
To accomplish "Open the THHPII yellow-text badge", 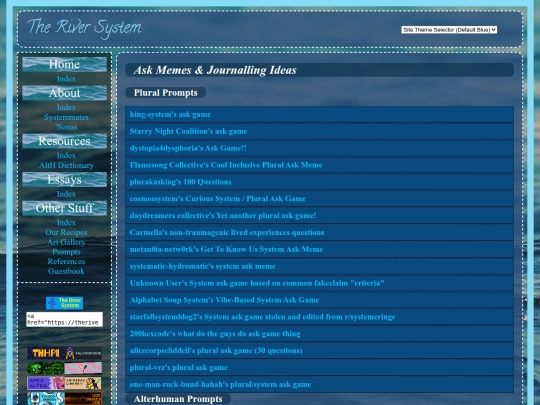I will (46, 353).
